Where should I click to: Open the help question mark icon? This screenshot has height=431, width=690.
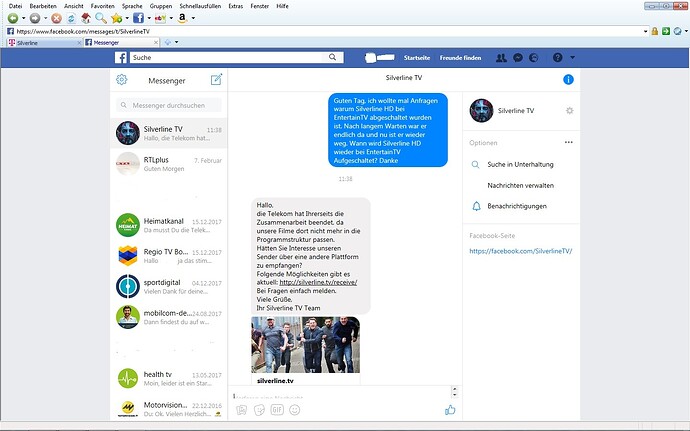pos(558,58)
